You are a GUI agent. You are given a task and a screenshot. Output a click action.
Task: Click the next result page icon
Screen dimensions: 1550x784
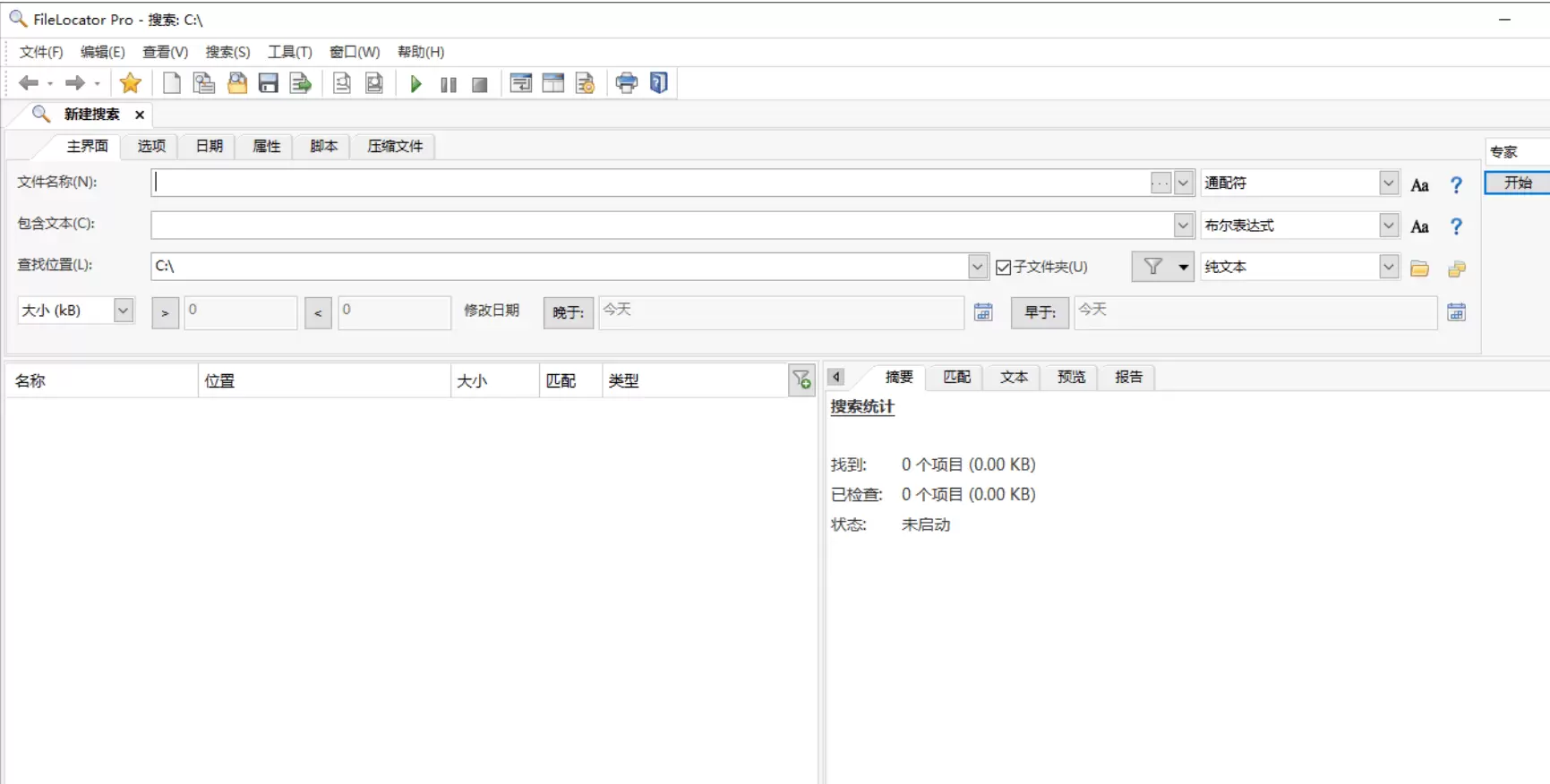[374, 83]
